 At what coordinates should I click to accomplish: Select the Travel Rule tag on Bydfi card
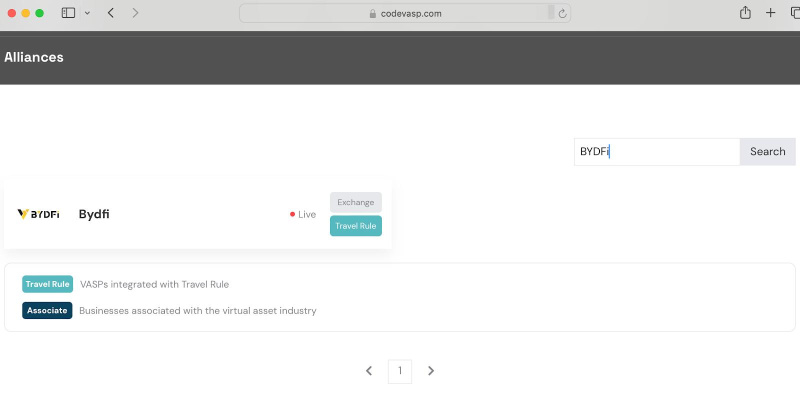point(356,226)
